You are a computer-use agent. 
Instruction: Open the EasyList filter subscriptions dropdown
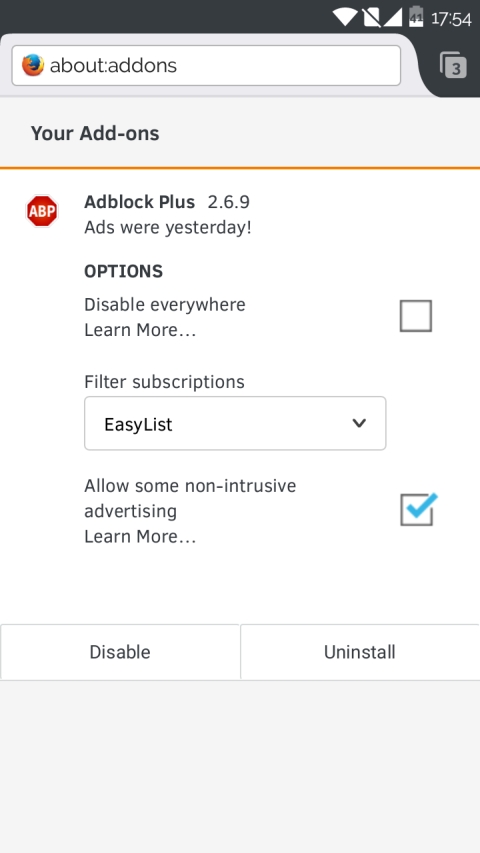[235, 423]
